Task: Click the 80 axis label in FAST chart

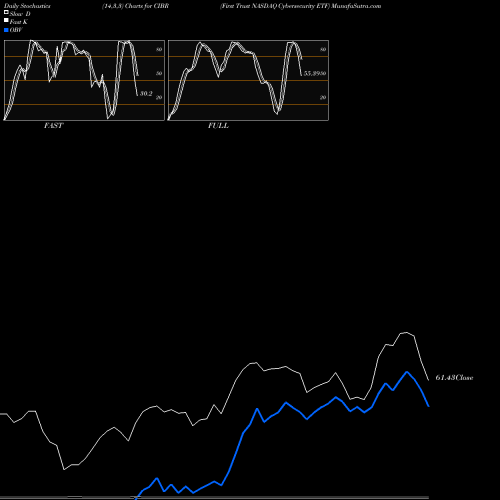Action: click(159, 49)
